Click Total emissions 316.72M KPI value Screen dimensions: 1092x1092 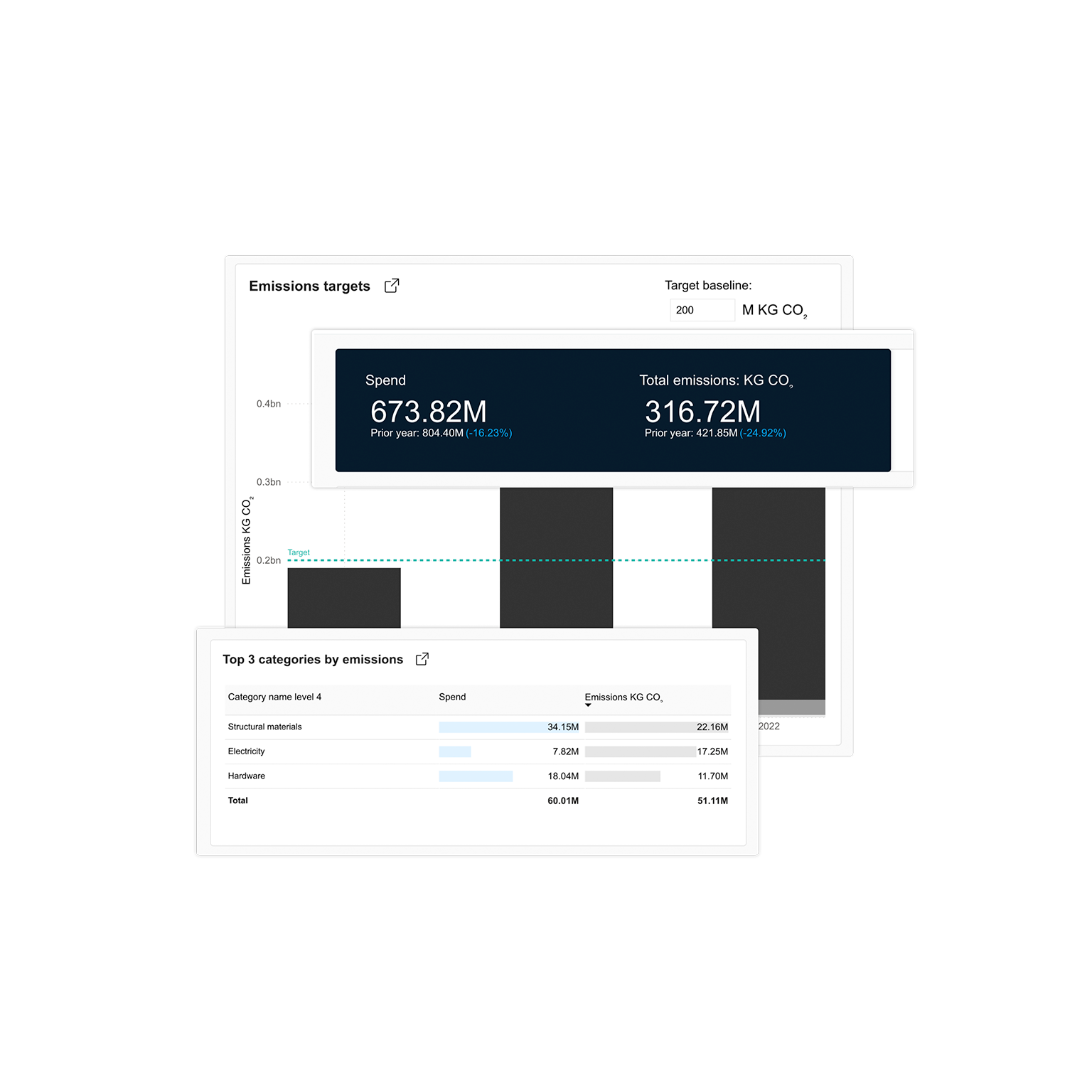coord(702,412)
